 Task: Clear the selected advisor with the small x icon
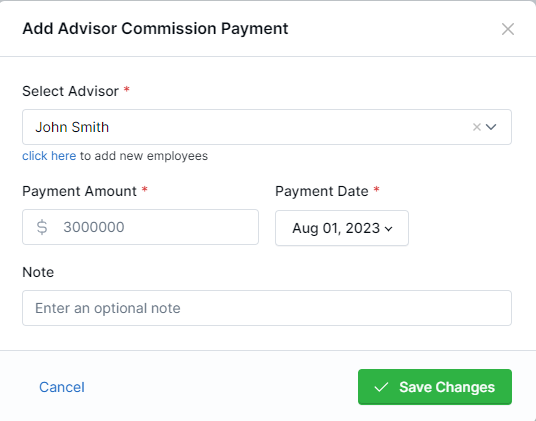pyautogui.click(x=477, y=127)
